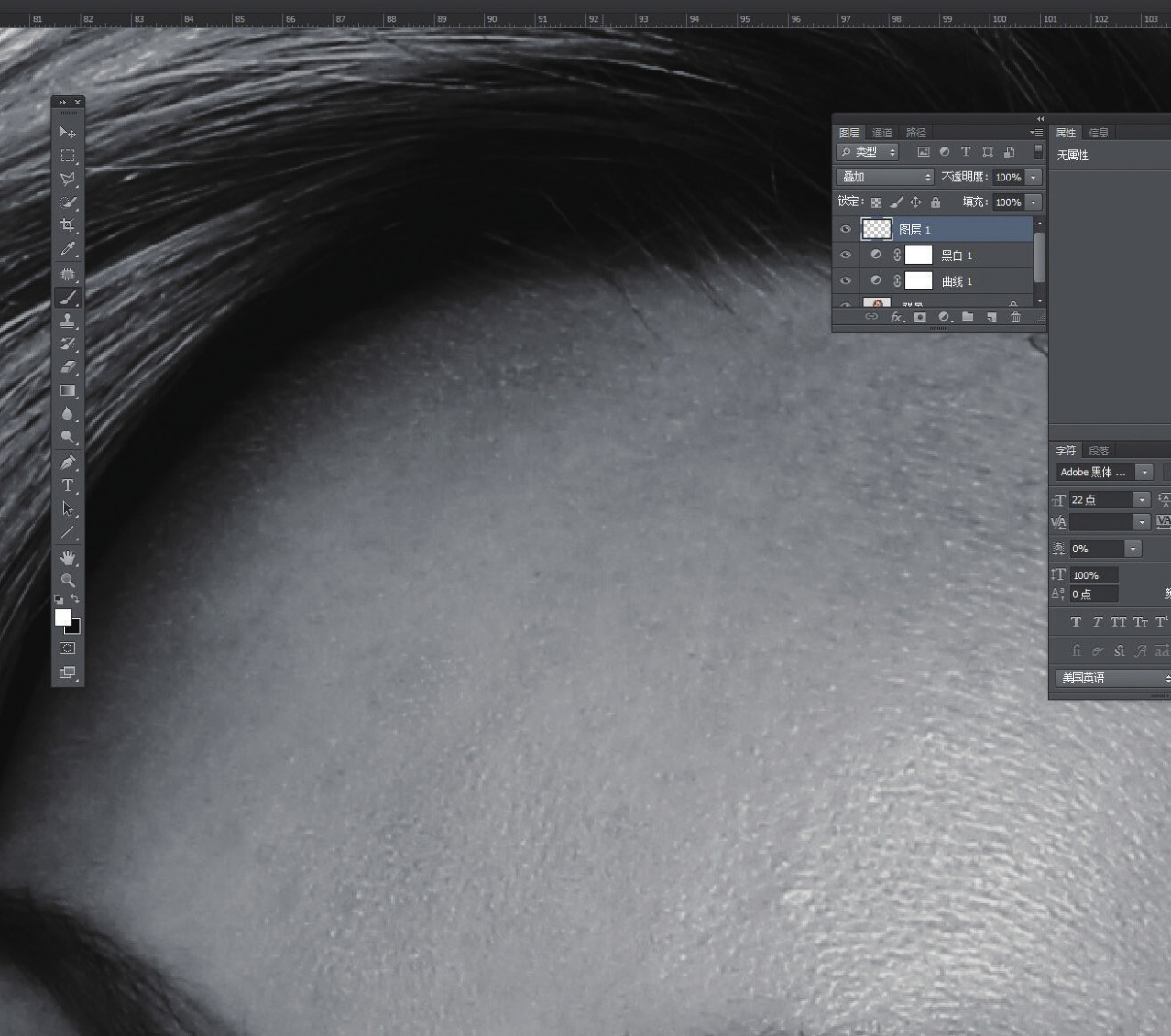Filter for shape layers
Image resolution: width=1171 pixels, height=1036 pixels.
point(988,152)
